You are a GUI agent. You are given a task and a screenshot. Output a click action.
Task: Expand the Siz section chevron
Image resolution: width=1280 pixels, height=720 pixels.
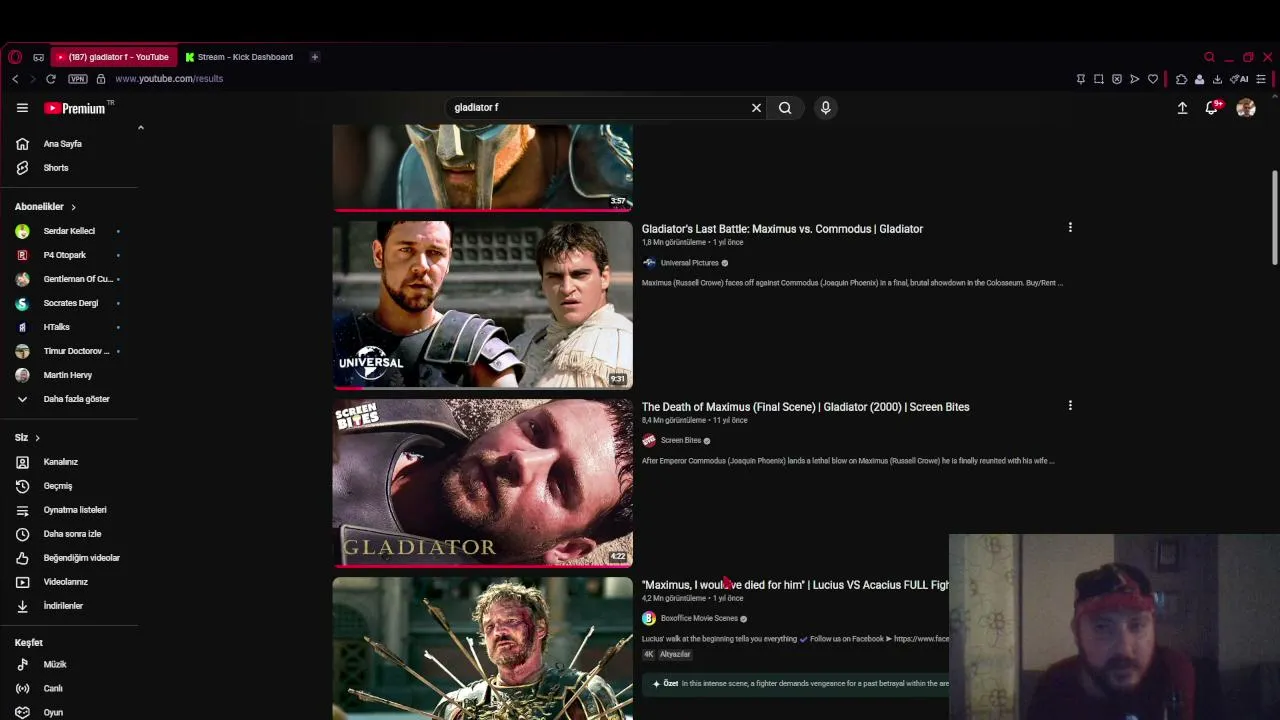37,438
